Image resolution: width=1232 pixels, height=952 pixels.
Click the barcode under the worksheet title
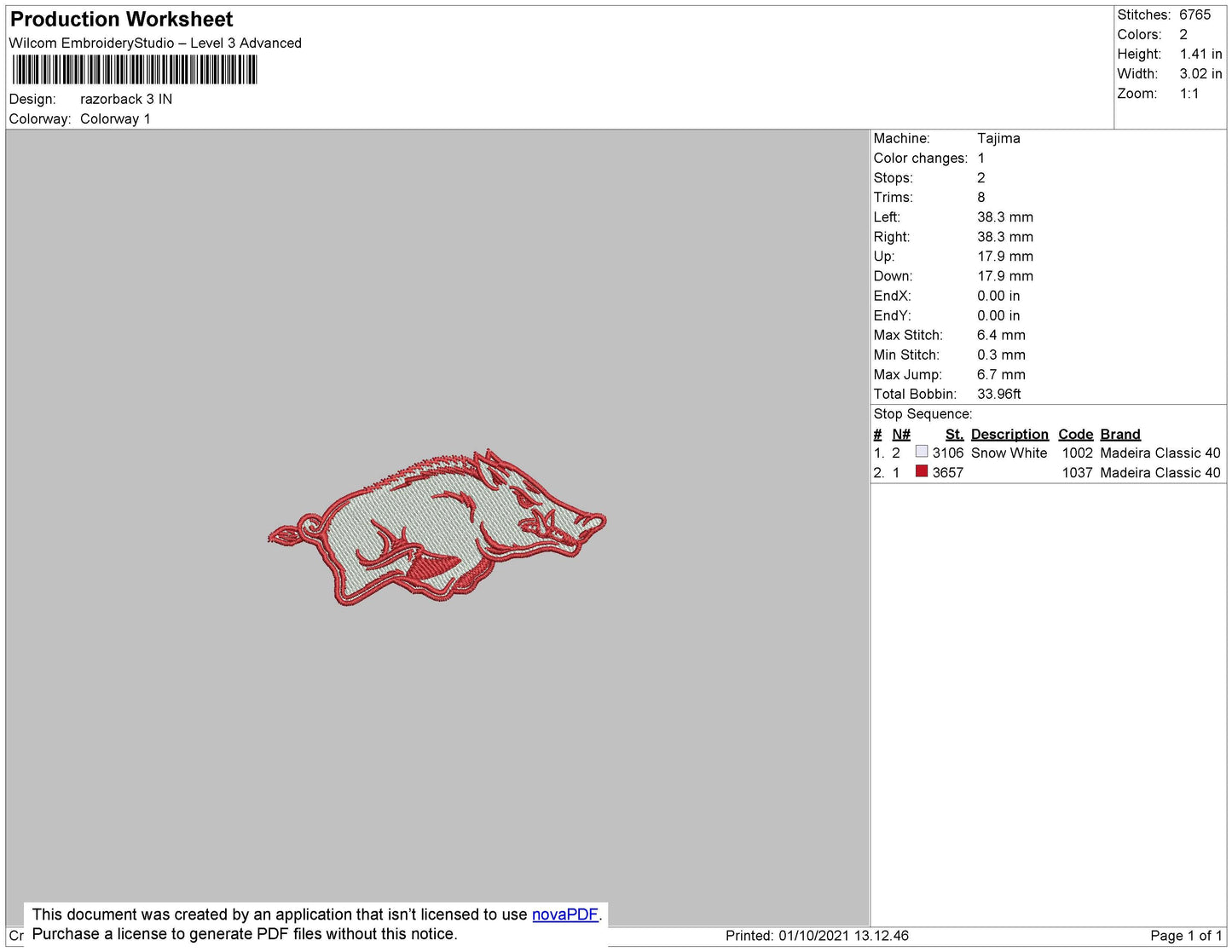coord(135,70)
